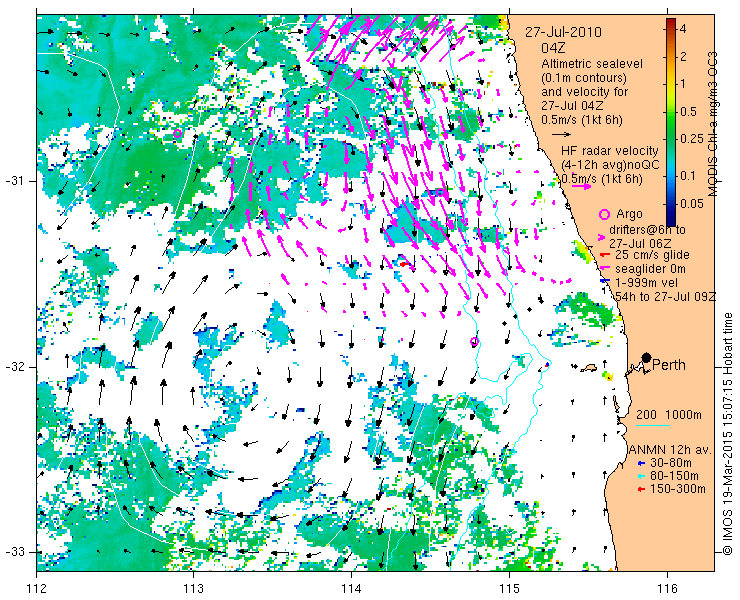Click the 116 longitude axis label
Viewport: 740px width, 600px height.
click(x=667, y=589)
